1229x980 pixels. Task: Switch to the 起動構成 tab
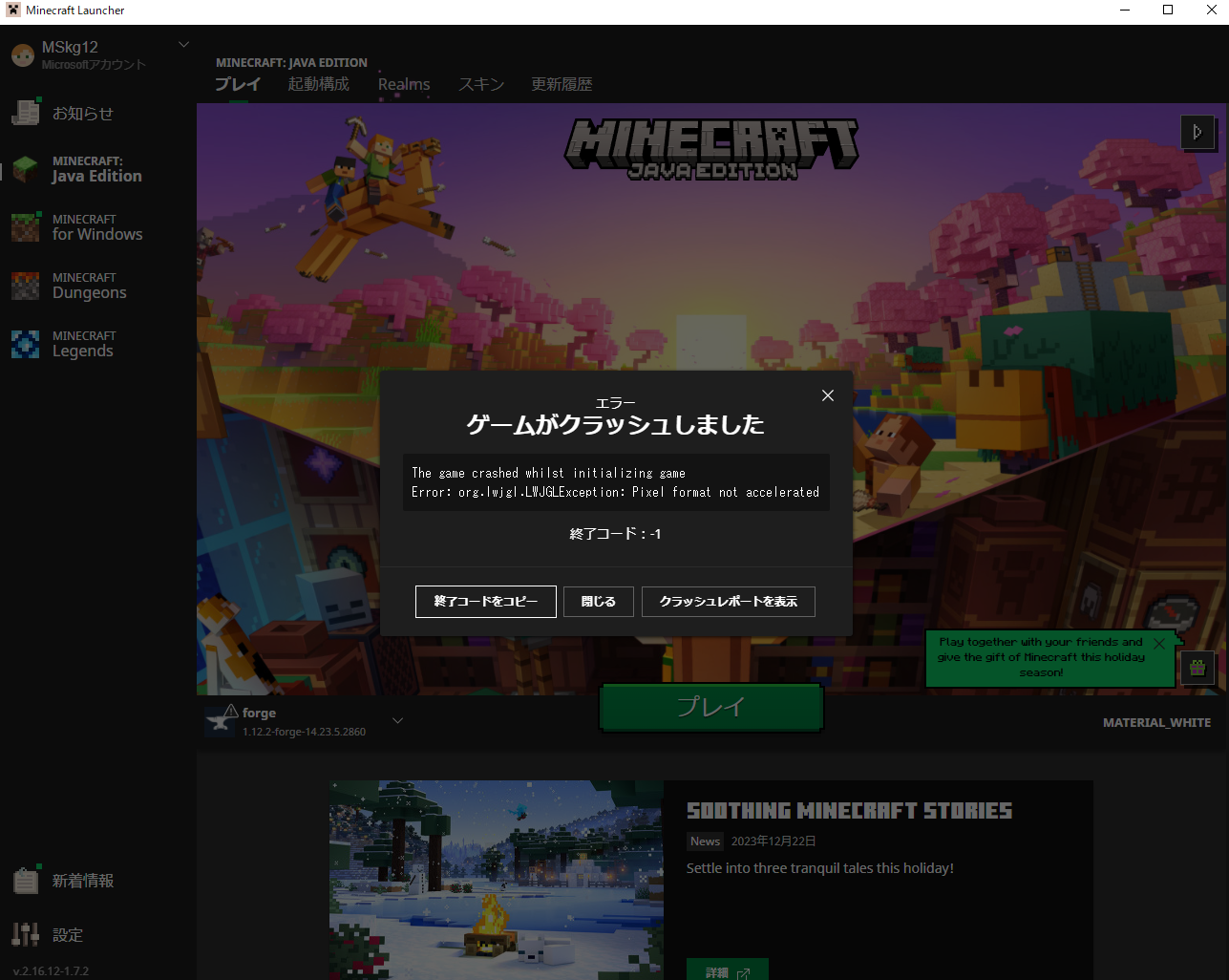click(x=318, y=84)
